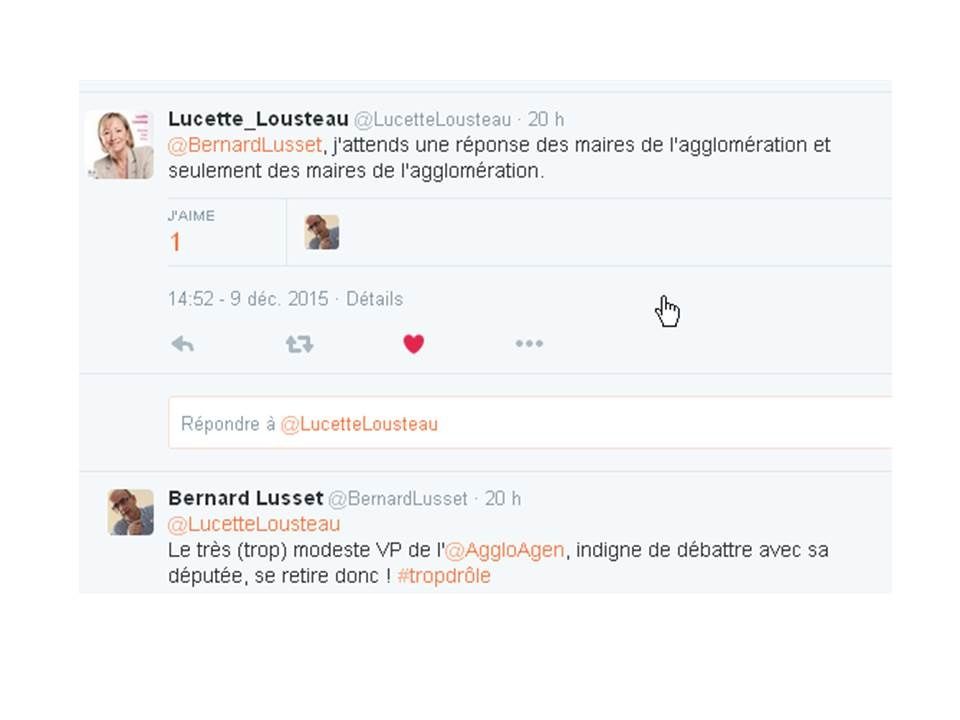Open the @AggloAgen mention link
Viewport: 960px width, 720px height.
pos(504,550)
